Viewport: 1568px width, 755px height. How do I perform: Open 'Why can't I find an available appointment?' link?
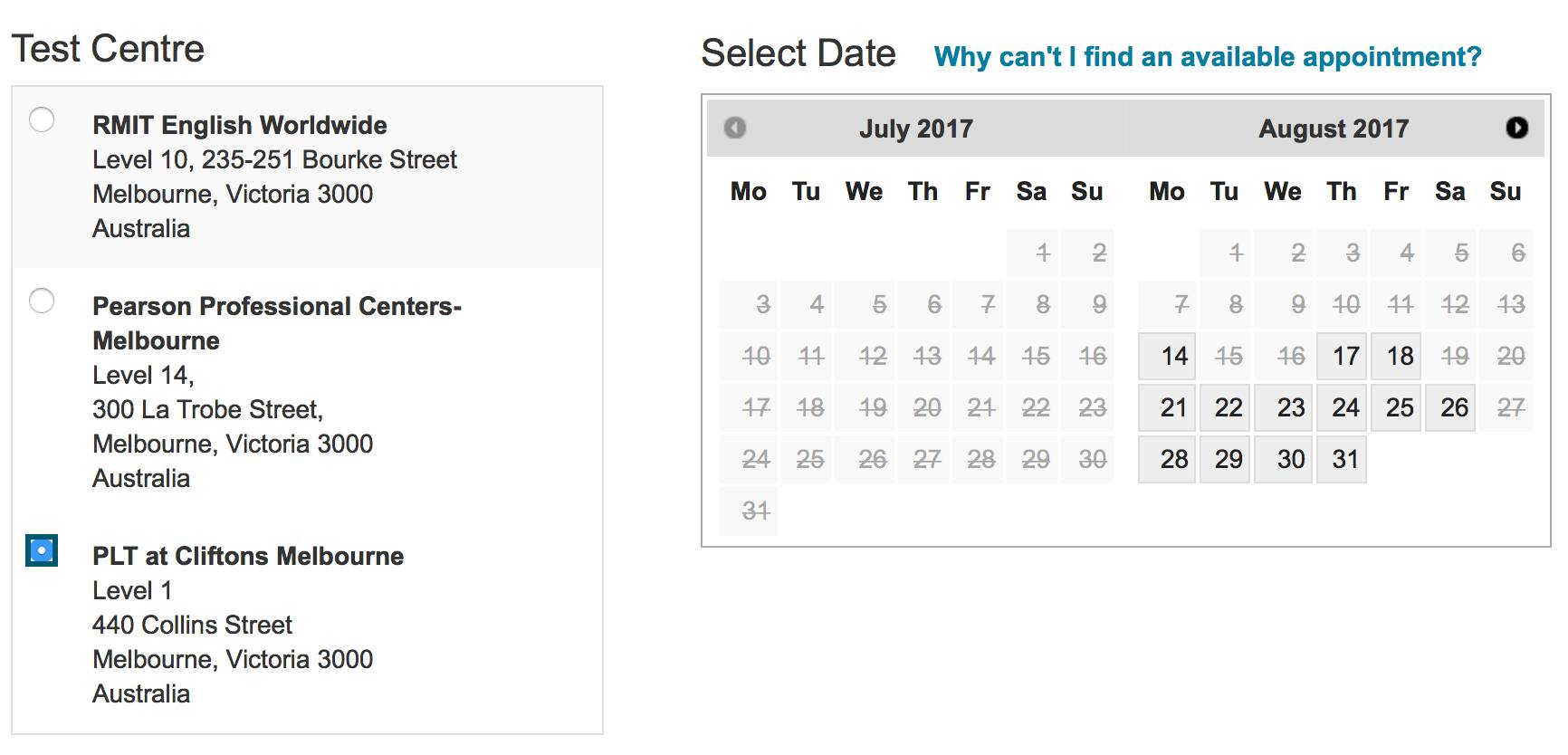pyautogui.click(x=1208, y=57)
